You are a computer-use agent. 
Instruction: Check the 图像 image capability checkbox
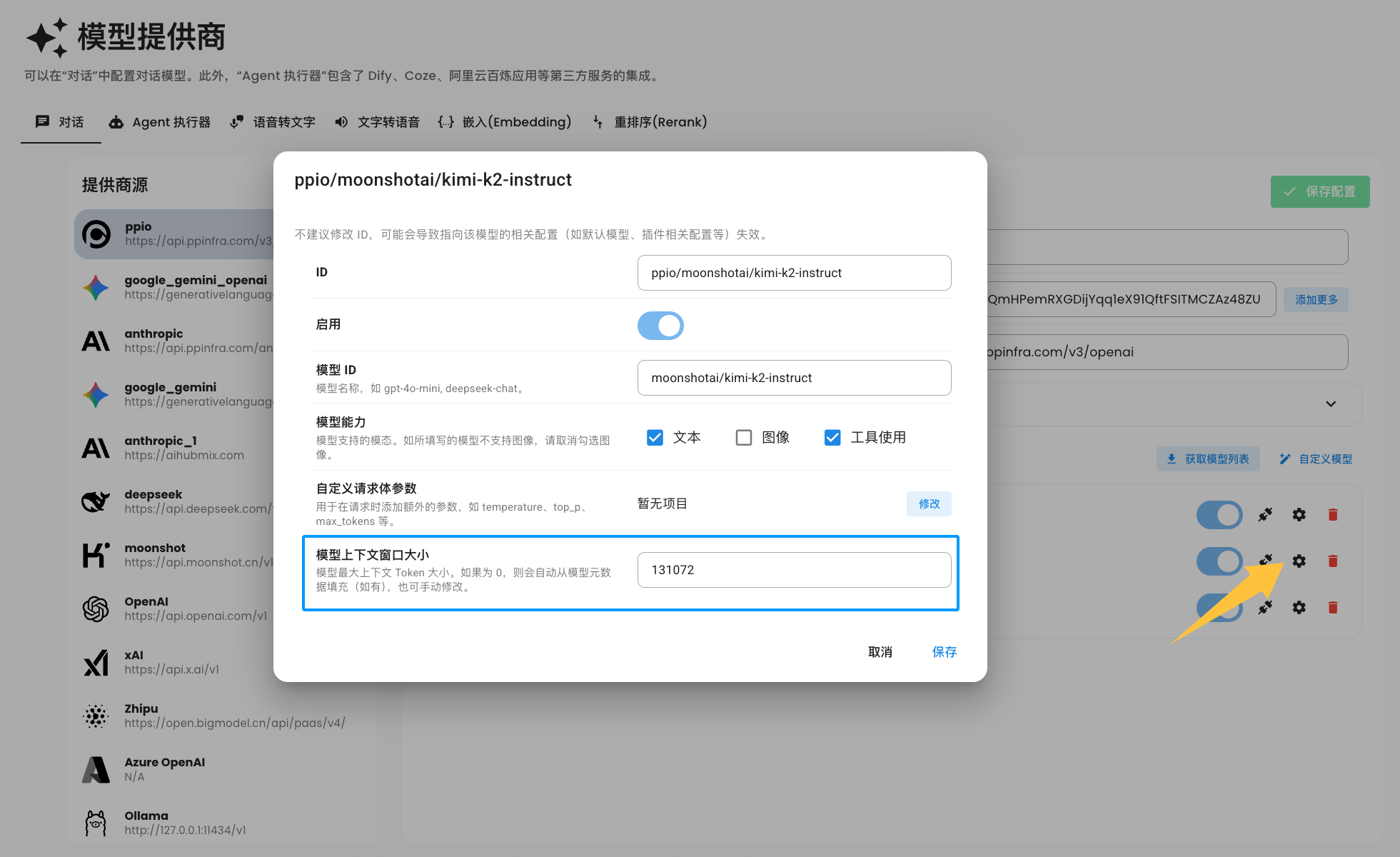[743, 437]
